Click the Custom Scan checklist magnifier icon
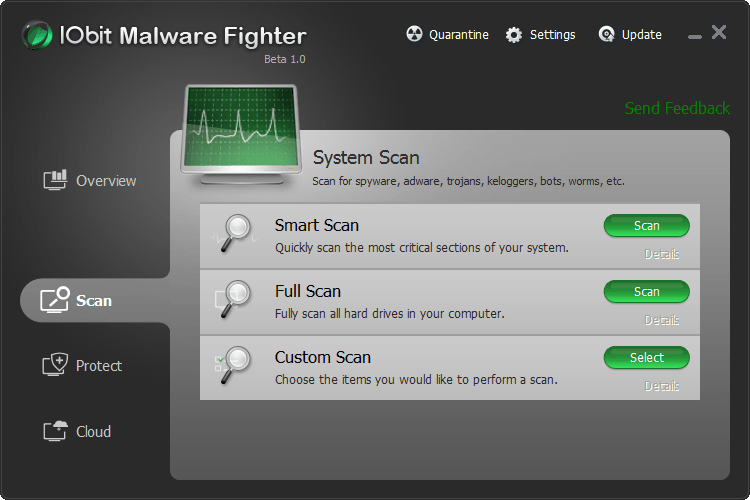This screenshot has height=500, width=750. (233, 365)
